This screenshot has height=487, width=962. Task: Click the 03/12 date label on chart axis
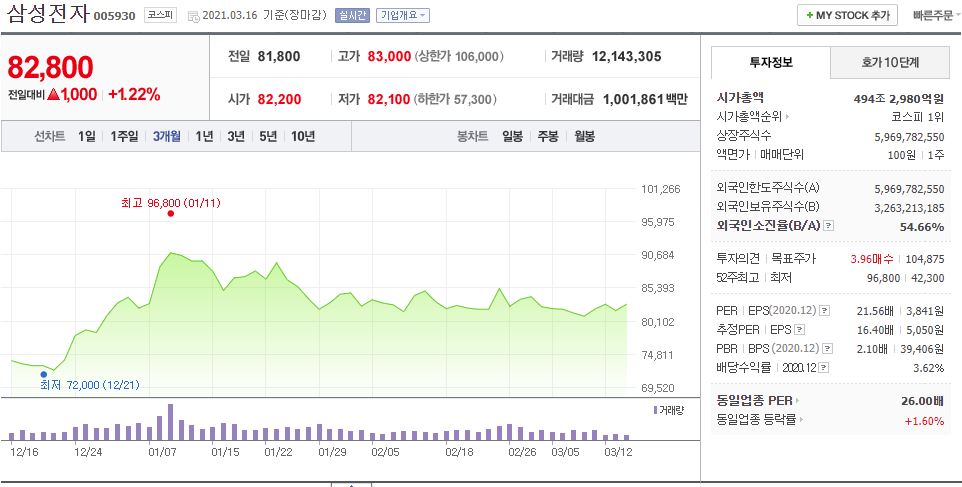point(619,452)
